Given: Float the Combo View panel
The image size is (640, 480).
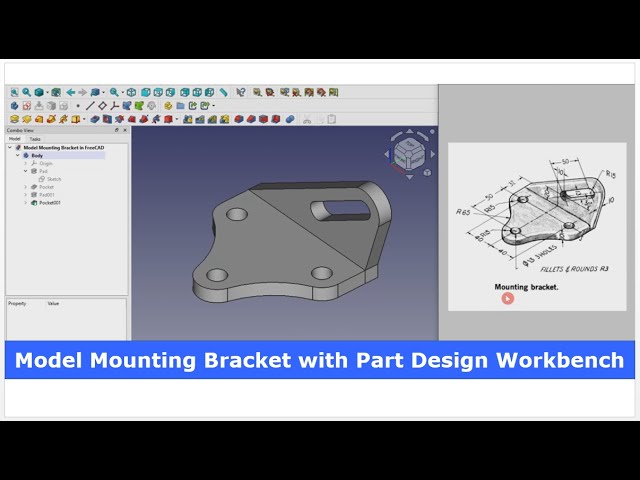Looking at the screenshot, I should tap(117, 130).
